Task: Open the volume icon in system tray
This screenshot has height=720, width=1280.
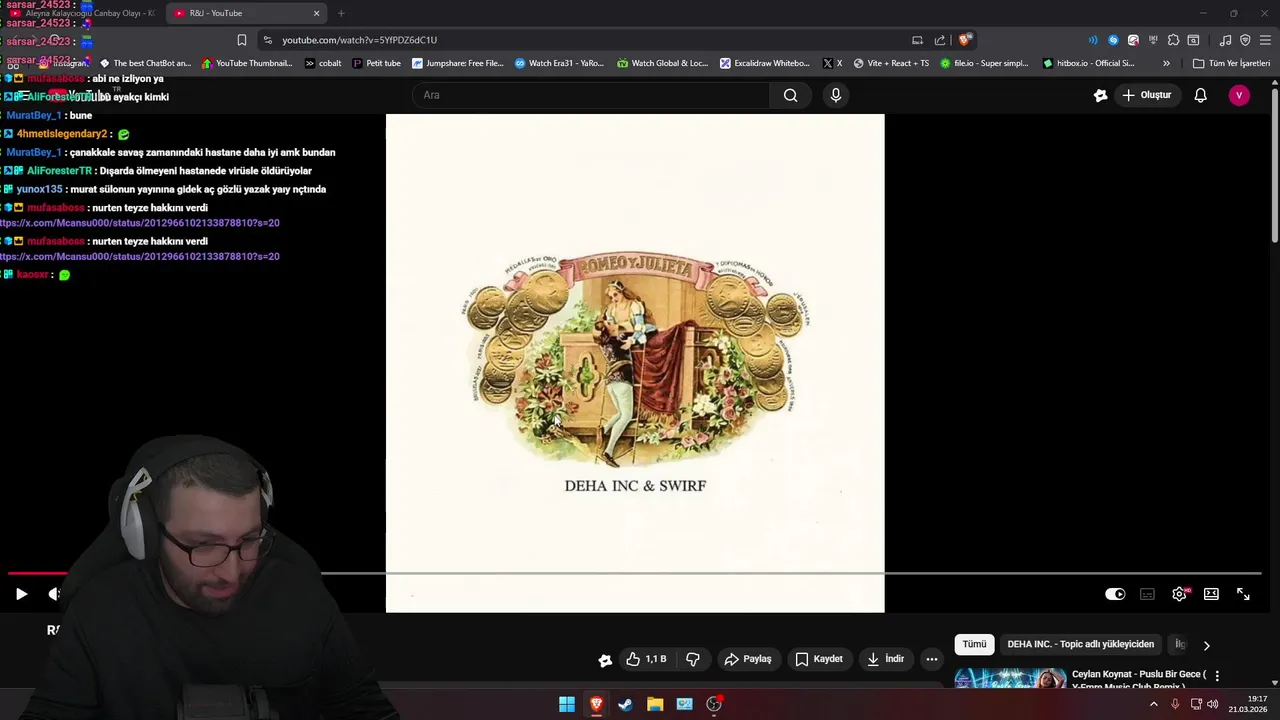Action: pos(1212,704)
